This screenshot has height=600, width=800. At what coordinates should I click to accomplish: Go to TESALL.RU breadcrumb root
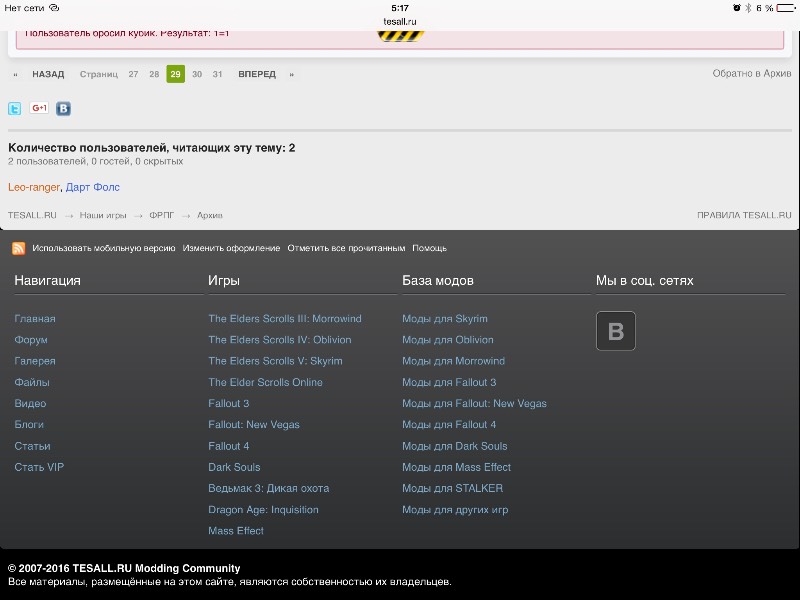(32, 215)
